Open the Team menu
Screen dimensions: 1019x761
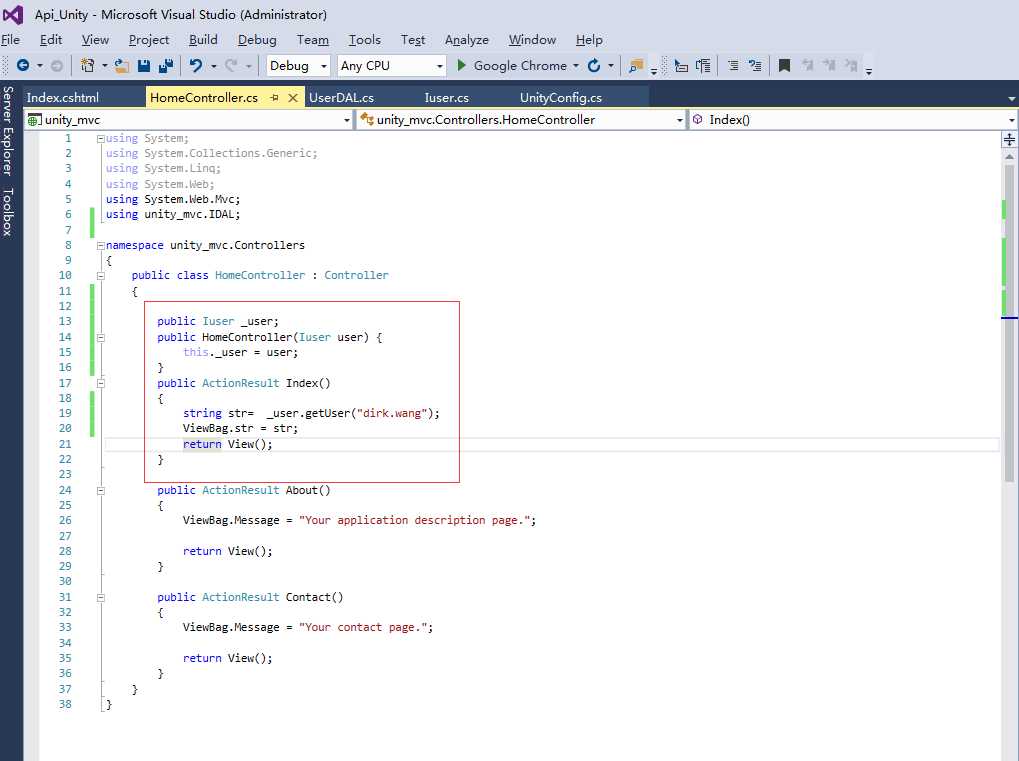pos(313,40)
